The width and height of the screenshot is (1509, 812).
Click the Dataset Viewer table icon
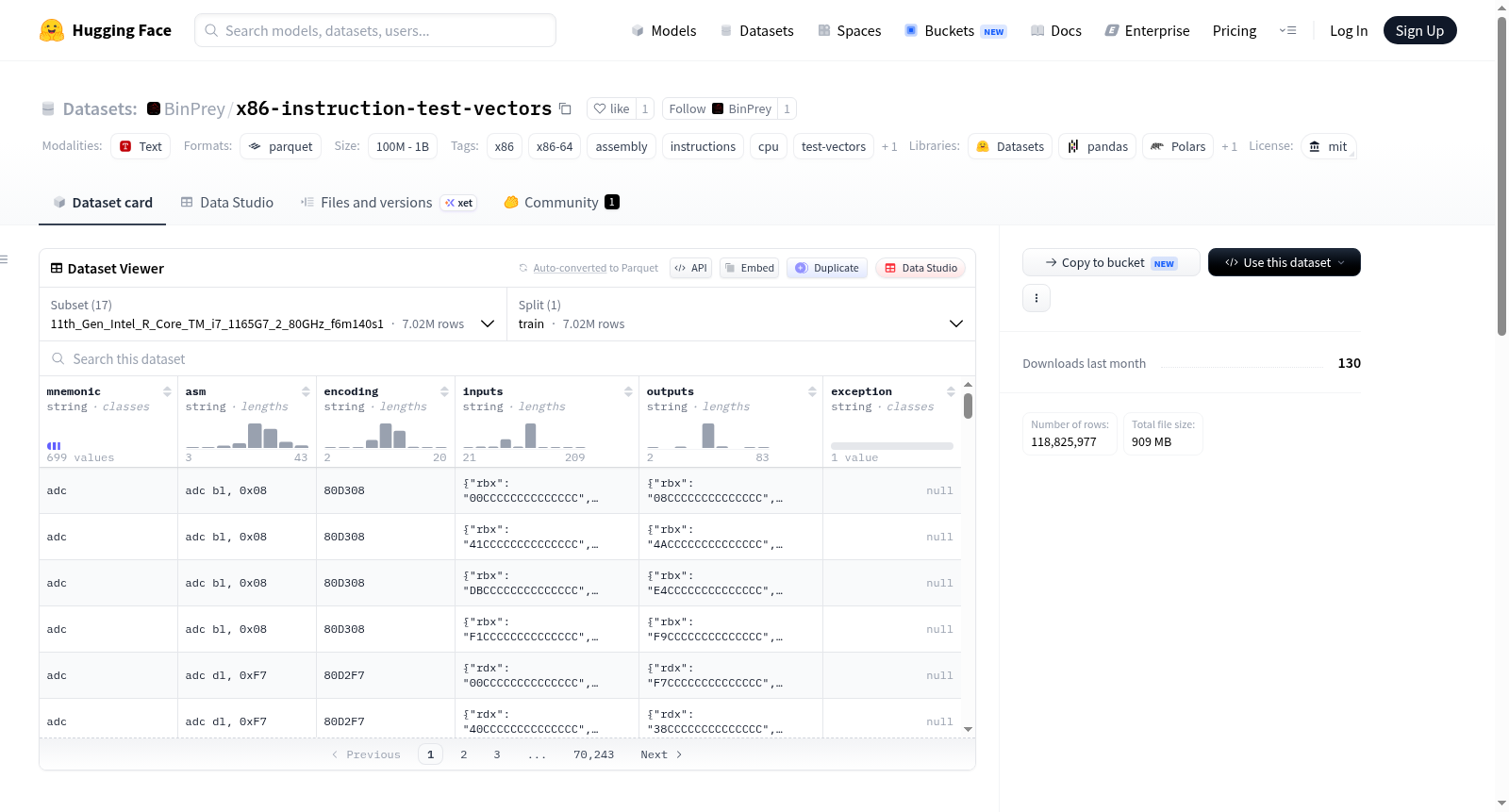57,268
